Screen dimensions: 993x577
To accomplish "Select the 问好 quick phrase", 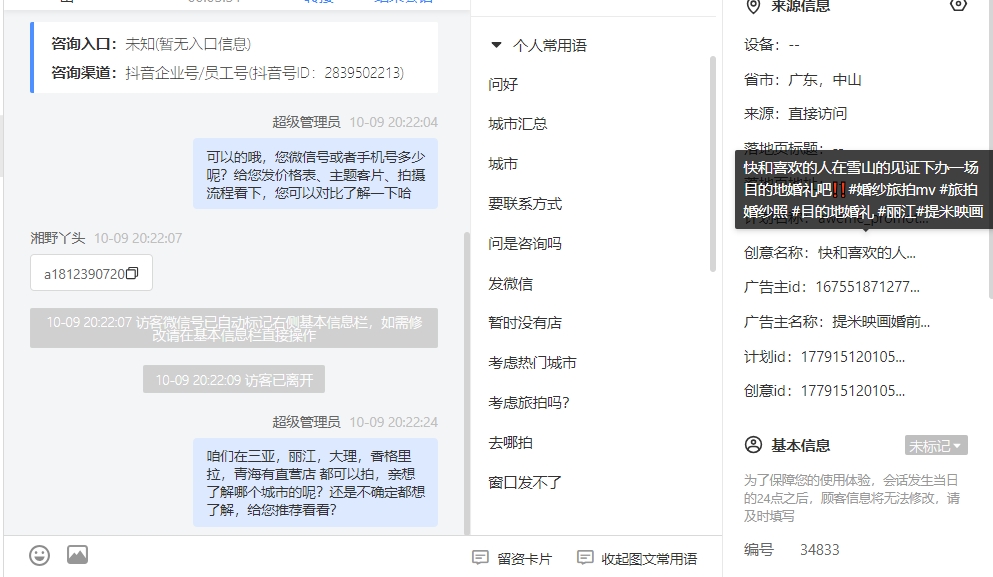I will (x=503, y=84).
